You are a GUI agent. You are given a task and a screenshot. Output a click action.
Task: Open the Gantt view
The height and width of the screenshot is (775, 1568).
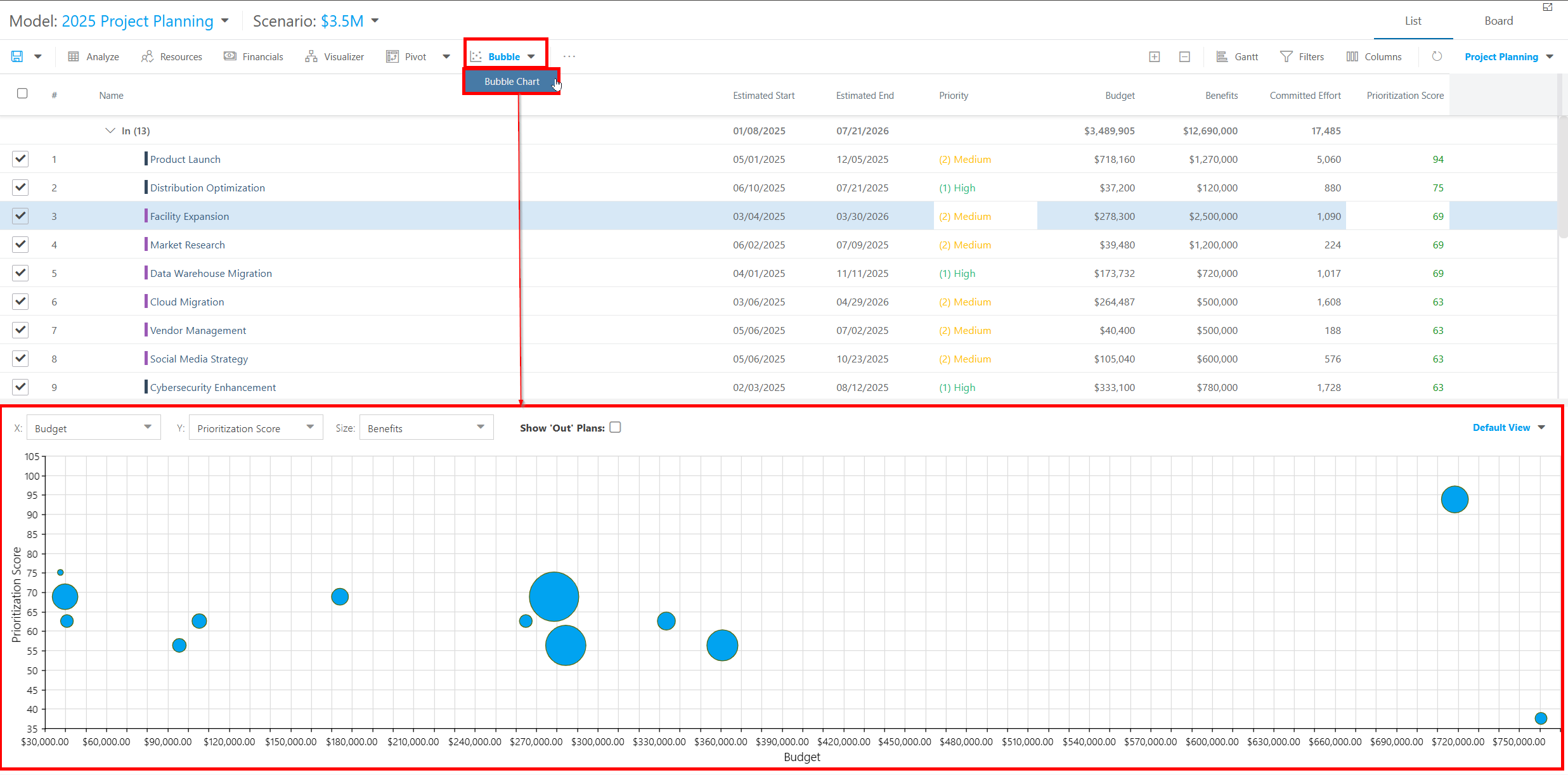(x=1237, y=56)
